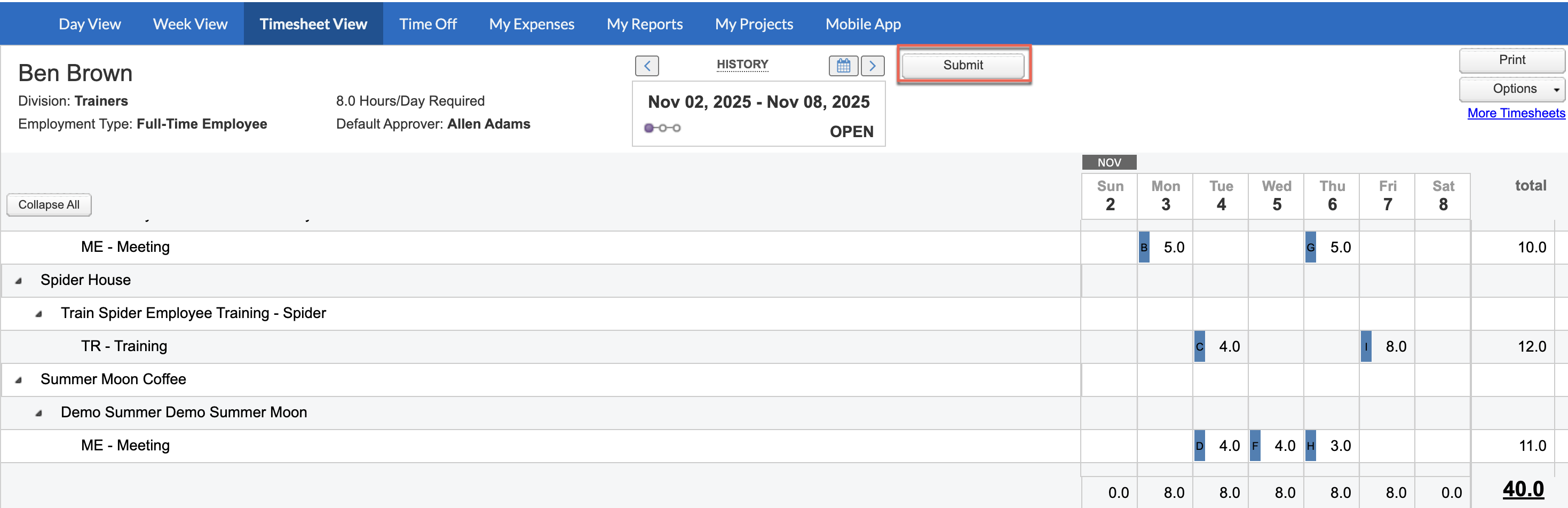Open the More Timesheets link
1568x508 pixels.
coord(1516,113)
